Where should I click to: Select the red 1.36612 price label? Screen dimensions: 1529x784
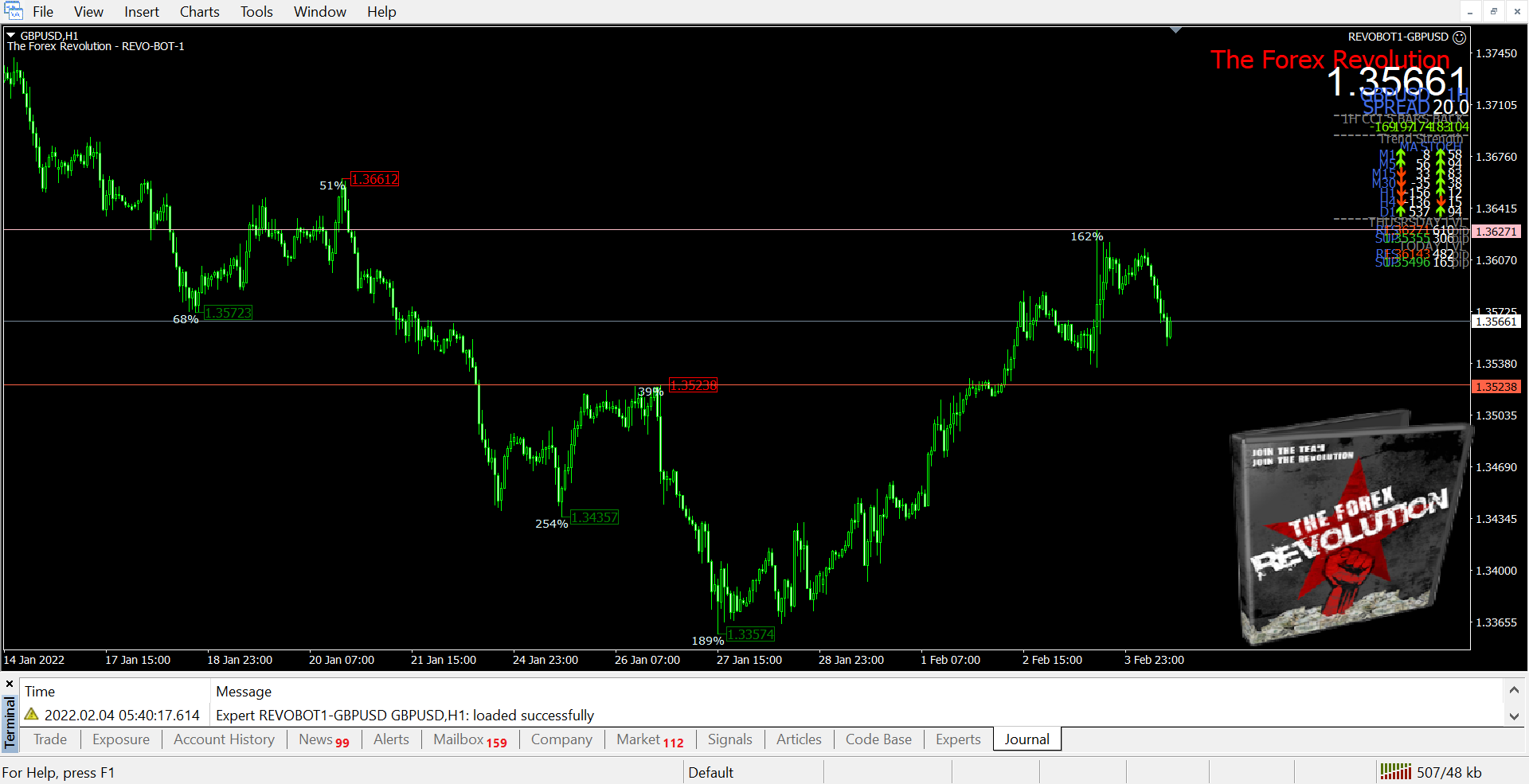coord(374,179)
